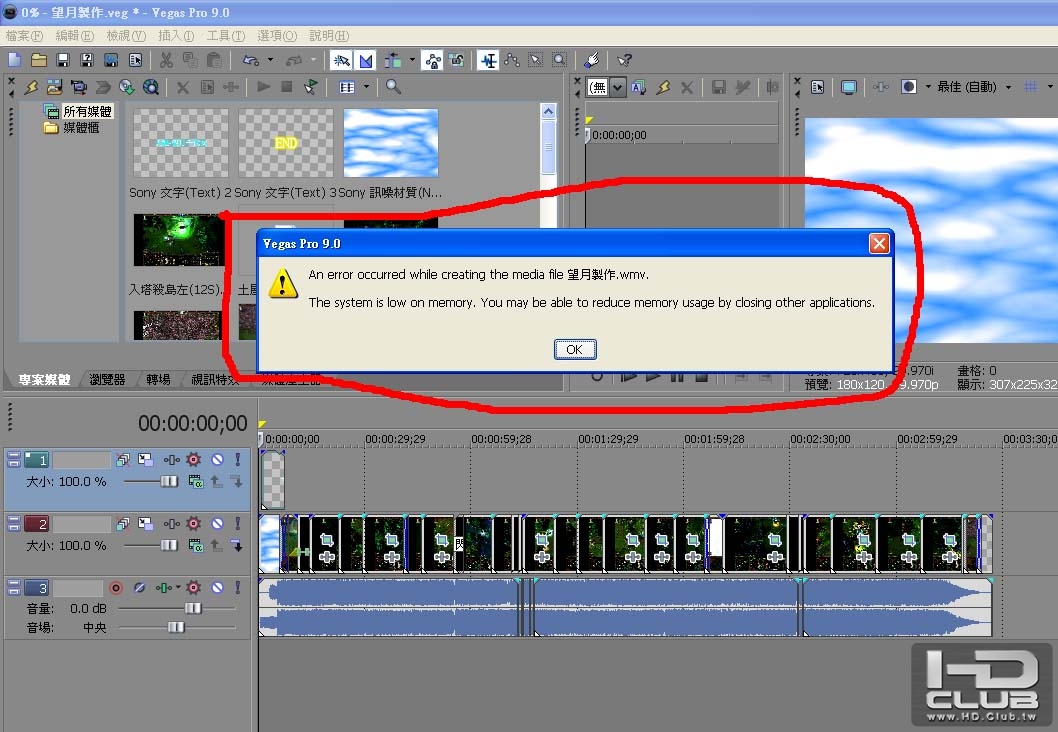
Task: Open the preview overlays grid dropdown
Action: click(1050, 87)
